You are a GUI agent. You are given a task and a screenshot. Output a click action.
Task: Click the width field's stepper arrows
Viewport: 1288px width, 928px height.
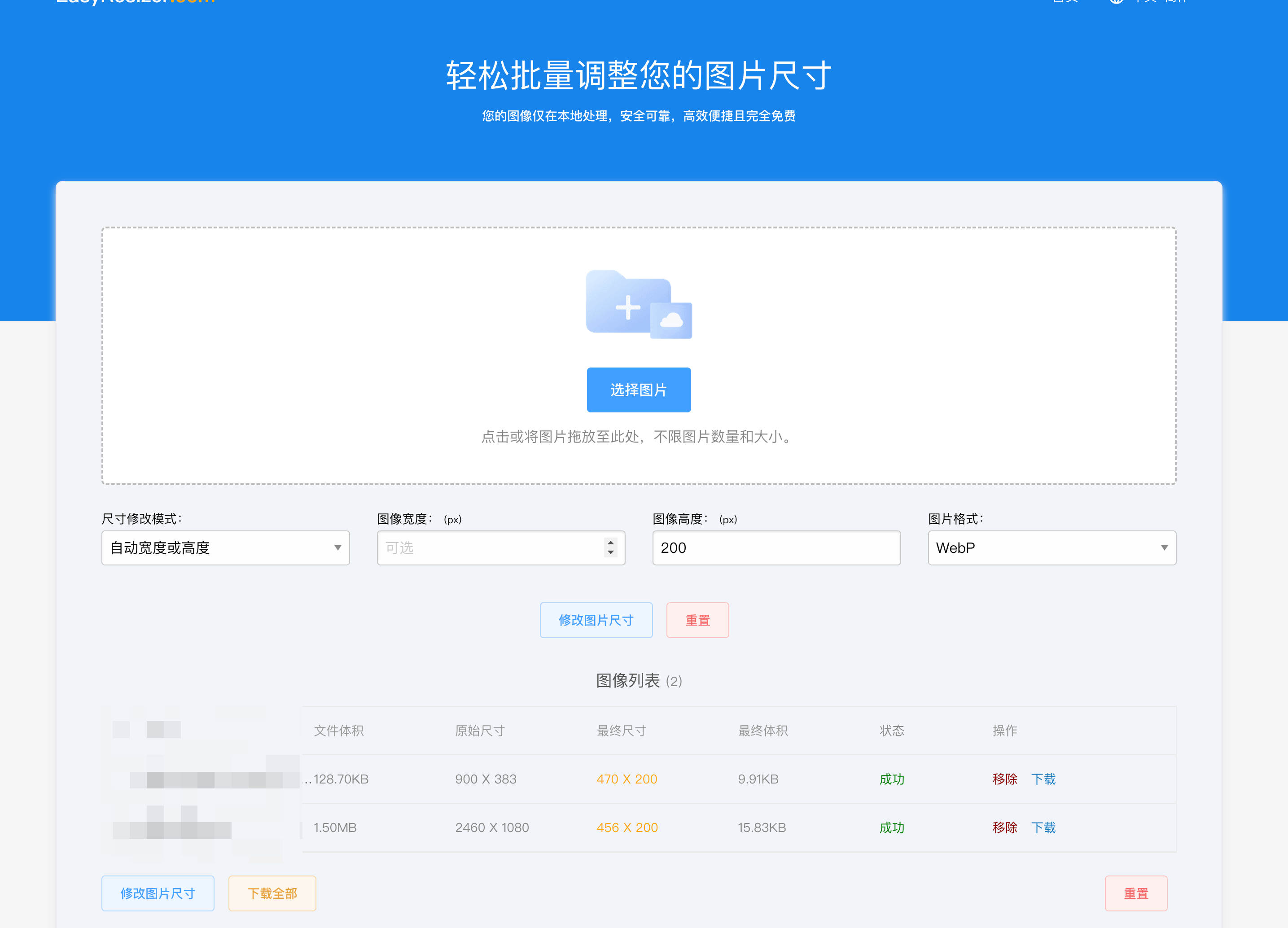click(610, 547)
